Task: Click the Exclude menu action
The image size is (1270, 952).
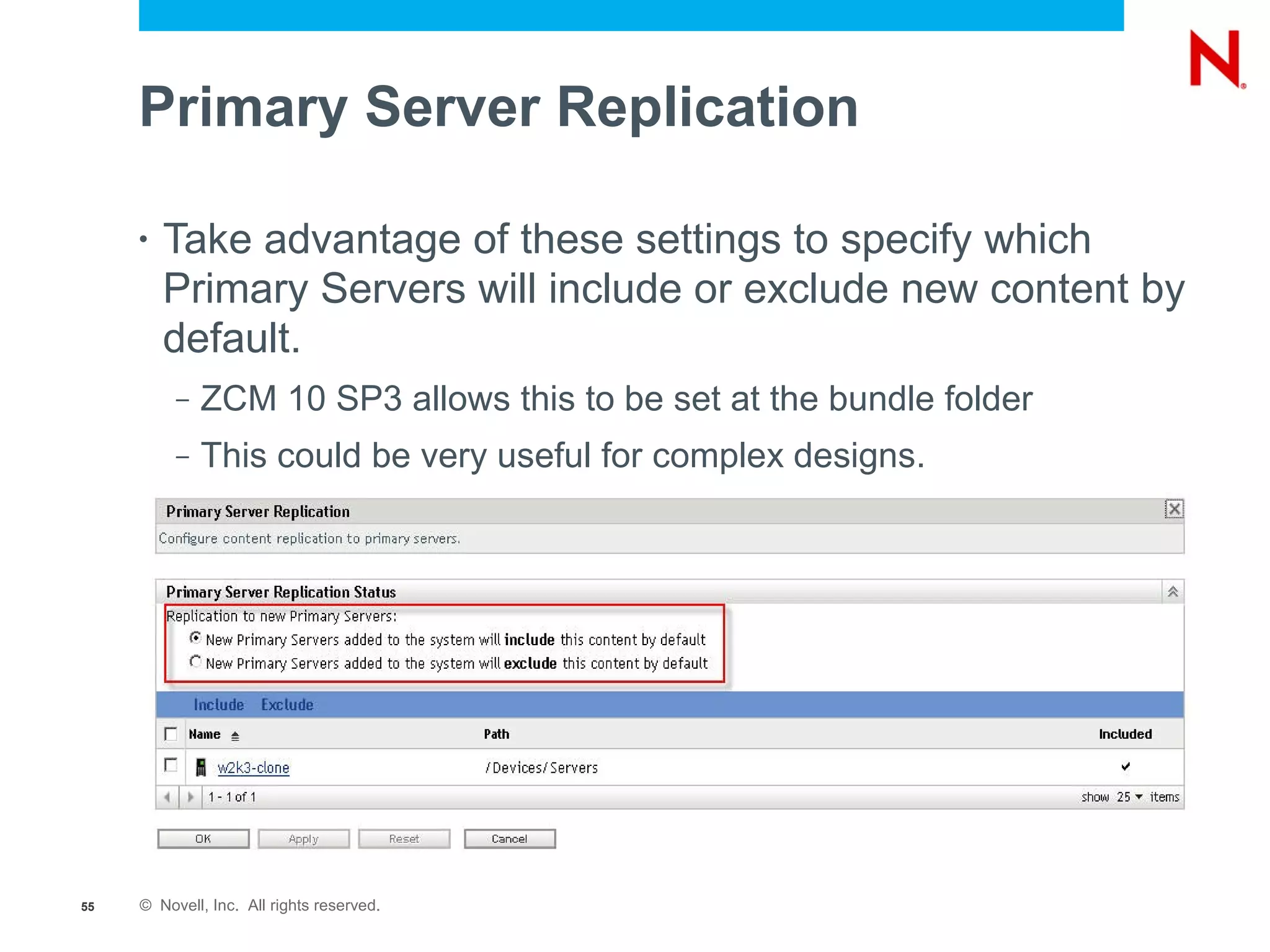Action: [287, 705]
